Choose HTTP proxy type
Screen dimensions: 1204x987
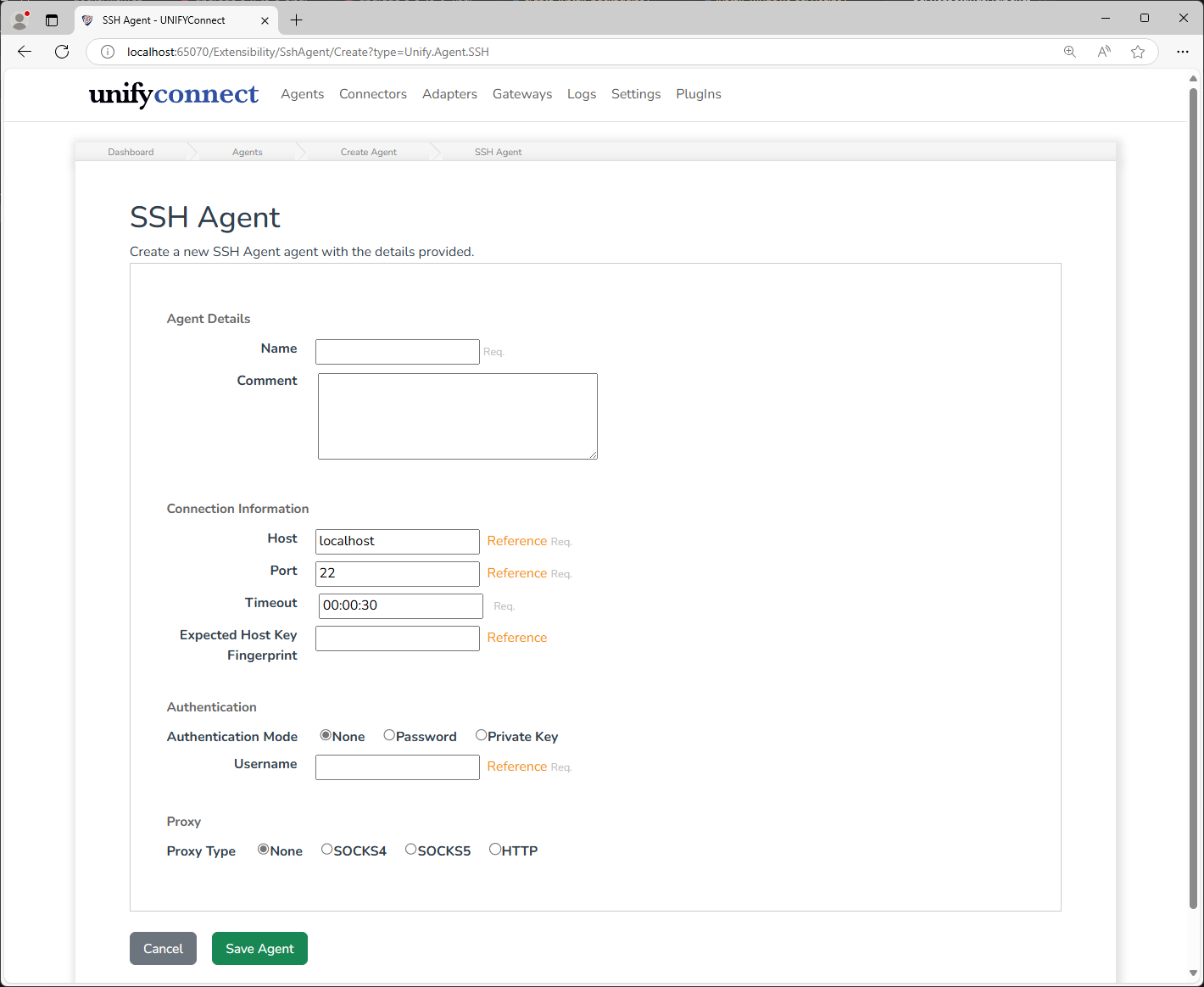pos(495,849)
